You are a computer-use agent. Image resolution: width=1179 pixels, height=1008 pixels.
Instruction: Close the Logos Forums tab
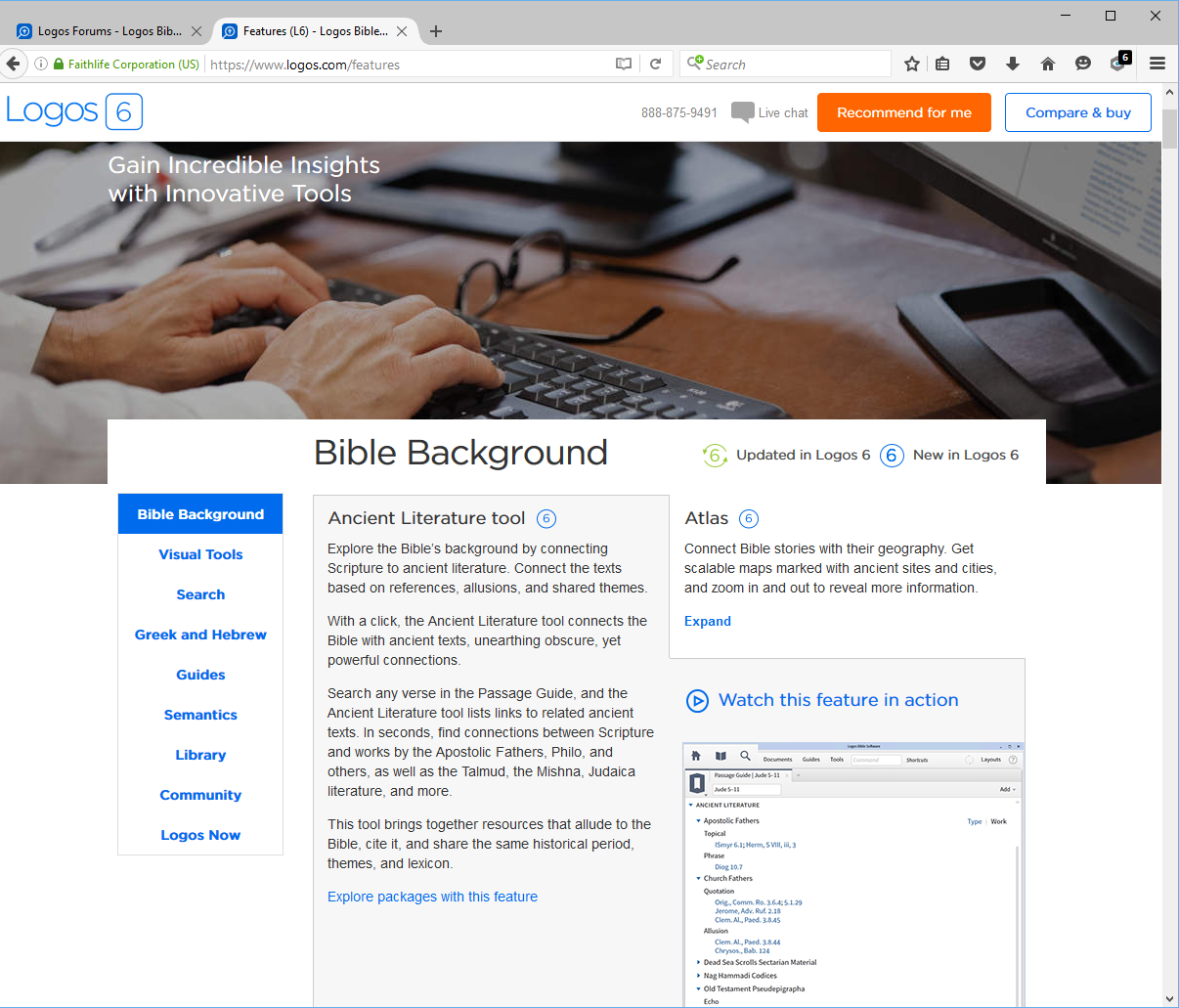pyautogui.click(x=196, y=31)
